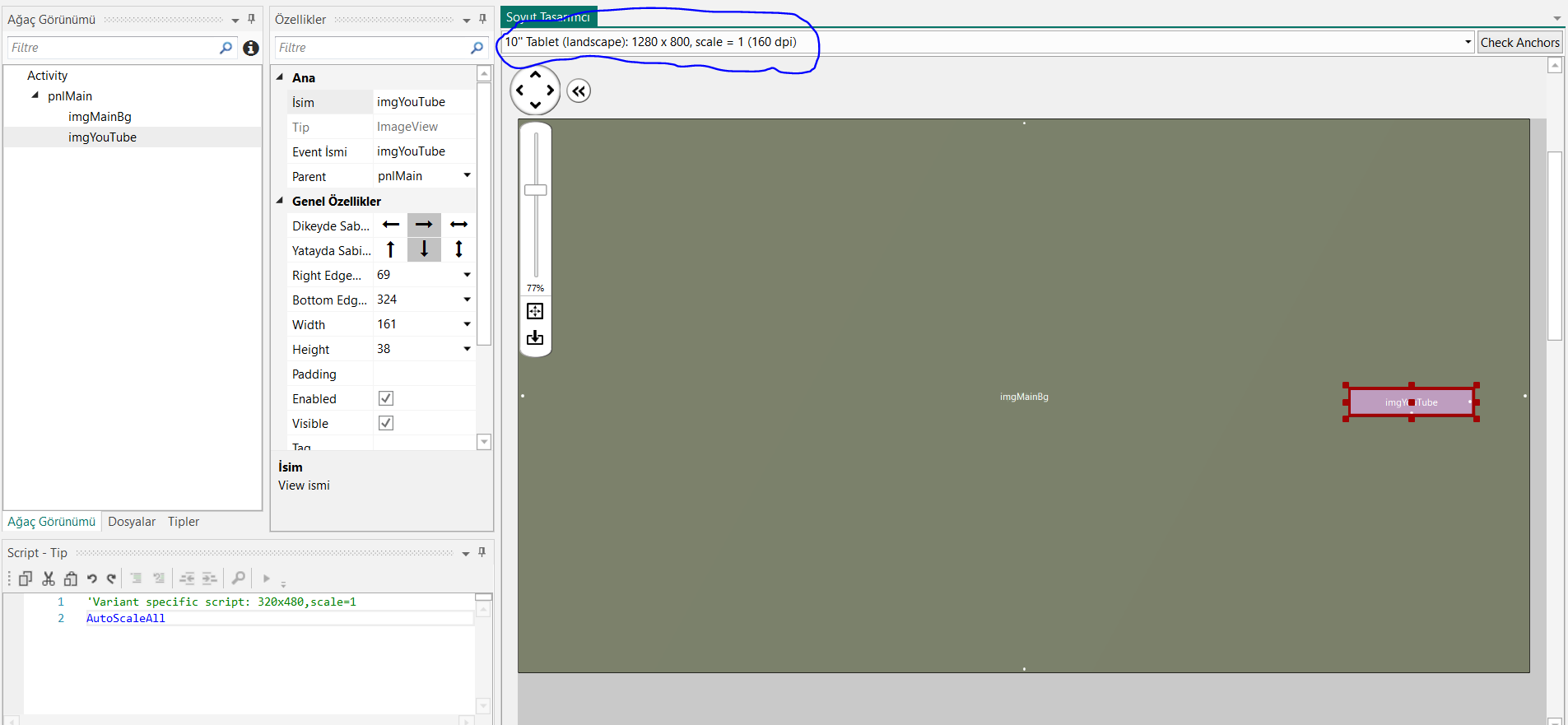Open the Script - Tip panel options arrow

click(466, 553)
